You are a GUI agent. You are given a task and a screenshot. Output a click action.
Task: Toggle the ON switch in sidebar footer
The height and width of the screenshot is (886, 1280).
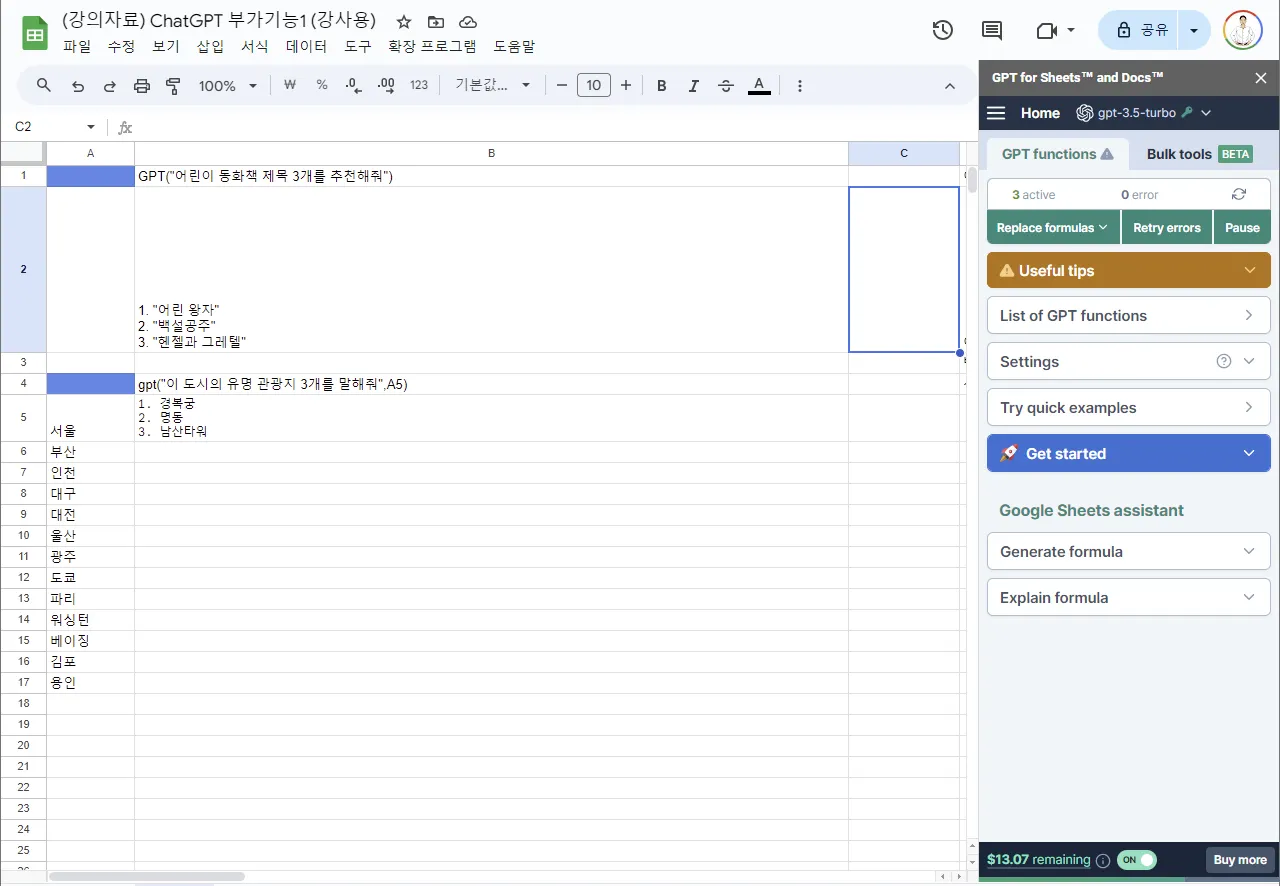pos(1137,860)
